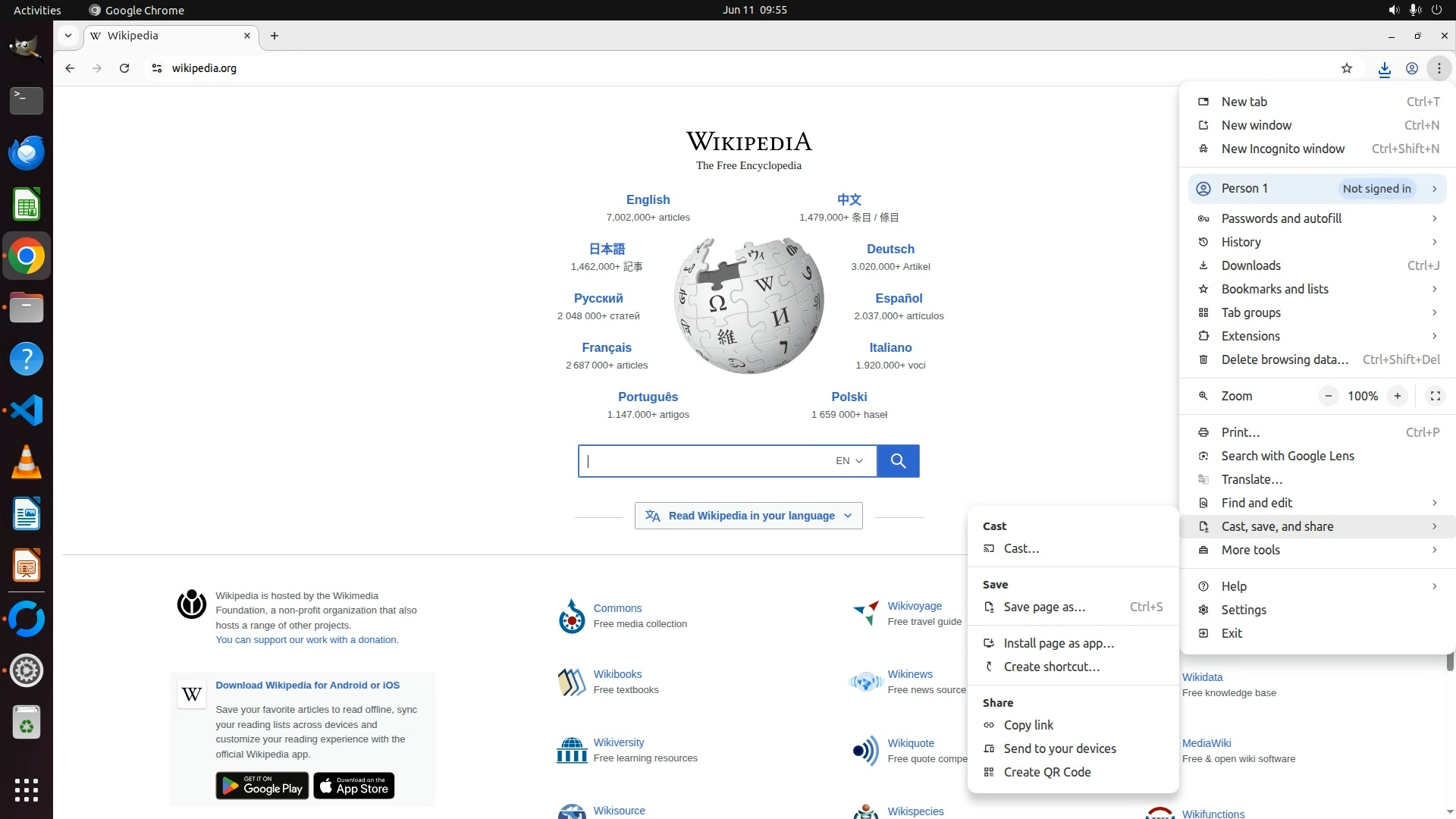This screenshot has width=1456, height=819.
Task: Click inside the Wikipedia search input field
Action: [x=705, y=461]
